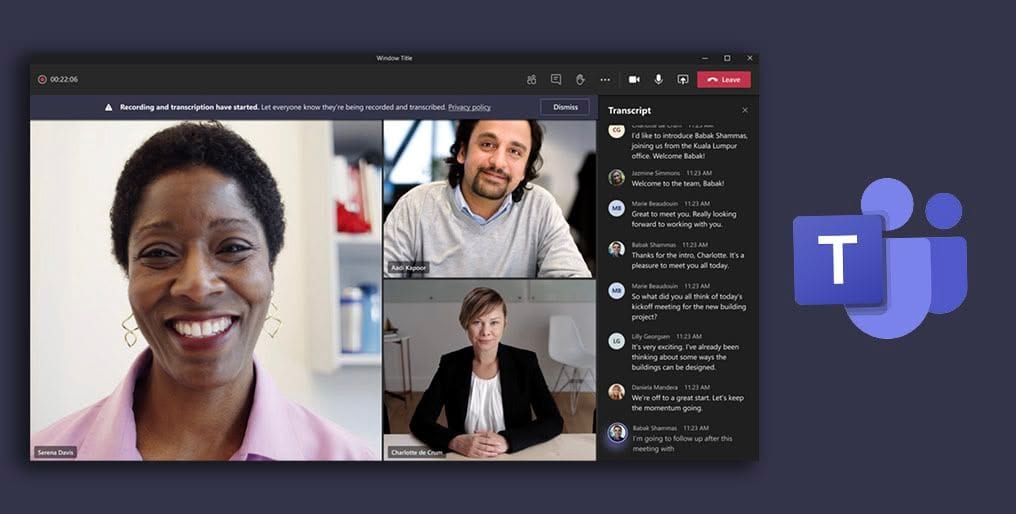Open the More actions ellipsis menu
Viewport: 1016px width, 514px height.
tap(605, 79)
